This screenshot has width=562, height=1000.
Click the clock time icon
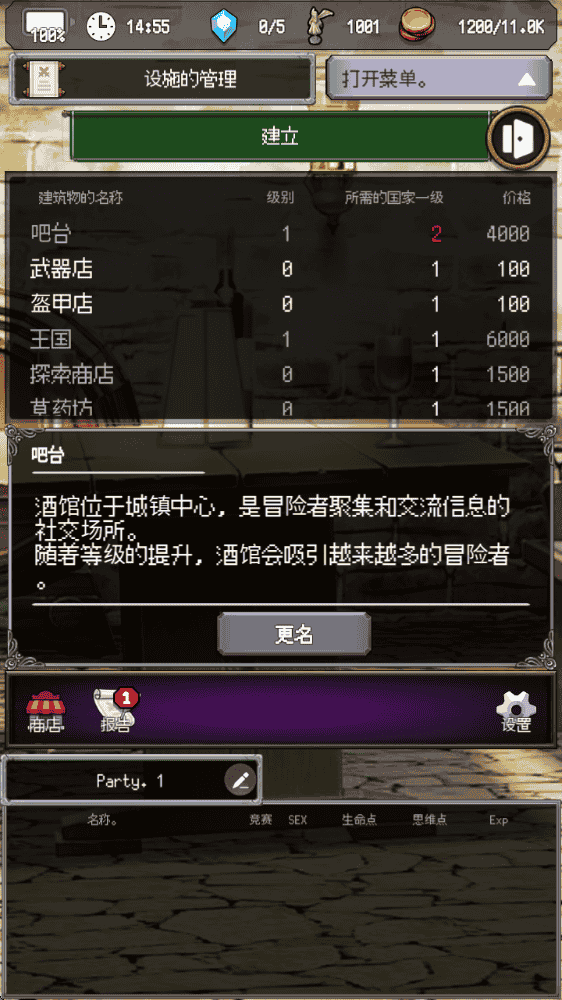pyautogui.click(x=101, y=27)
